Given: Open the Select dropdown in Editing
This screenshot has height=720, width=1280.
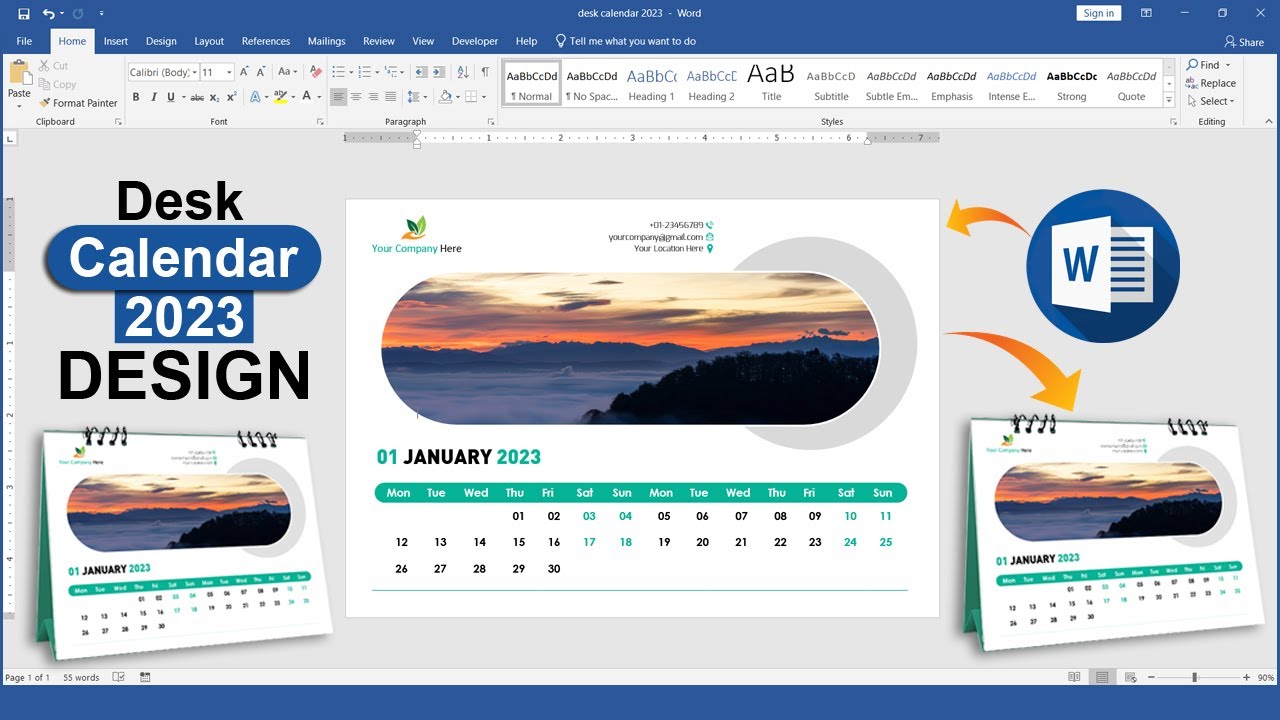Looking at the screenshot, I should pyautogui.click(x=1211, y=101).
